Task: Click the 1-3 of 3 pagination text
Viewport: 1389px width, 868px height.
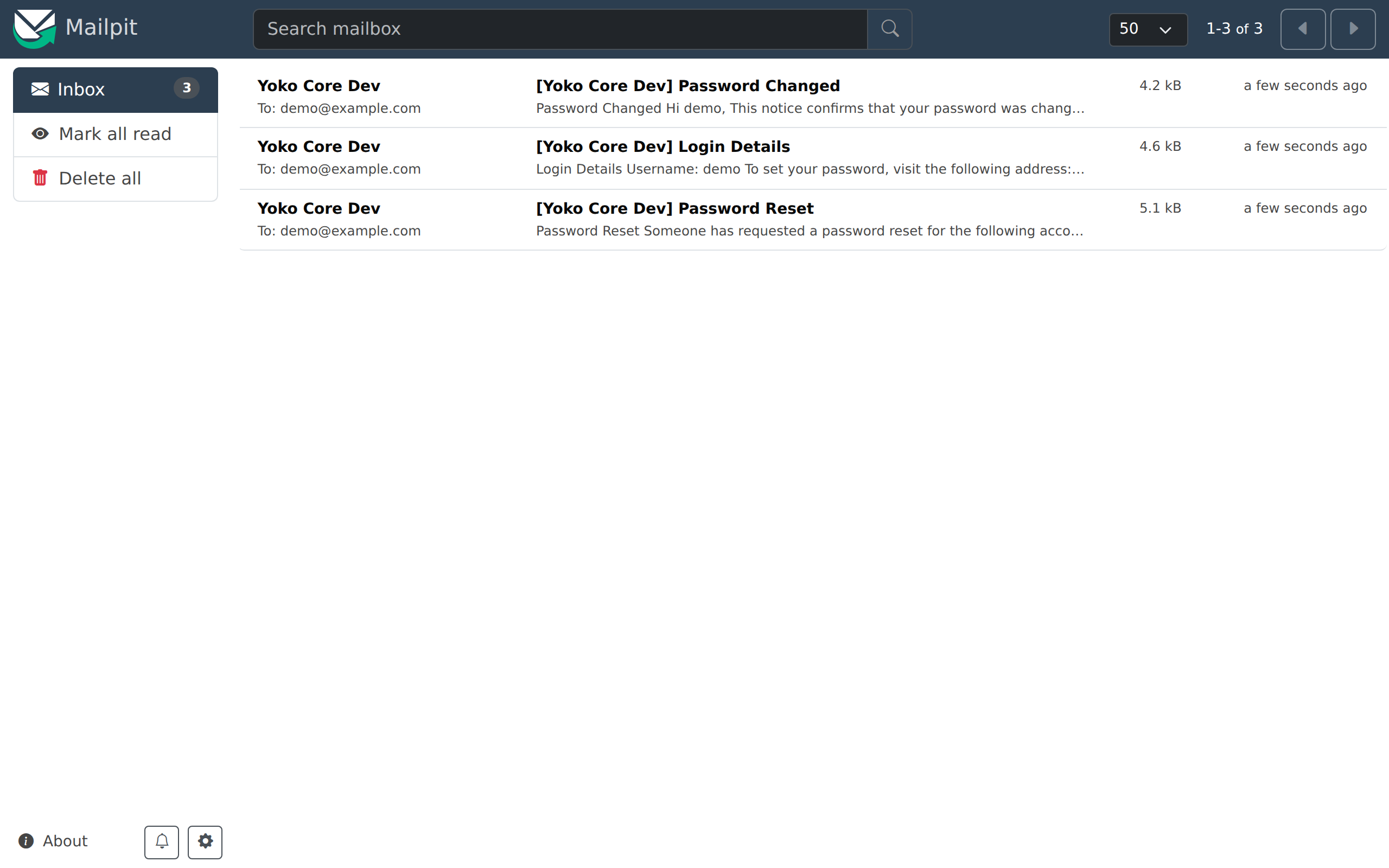Action: [x=1234, y=29]
